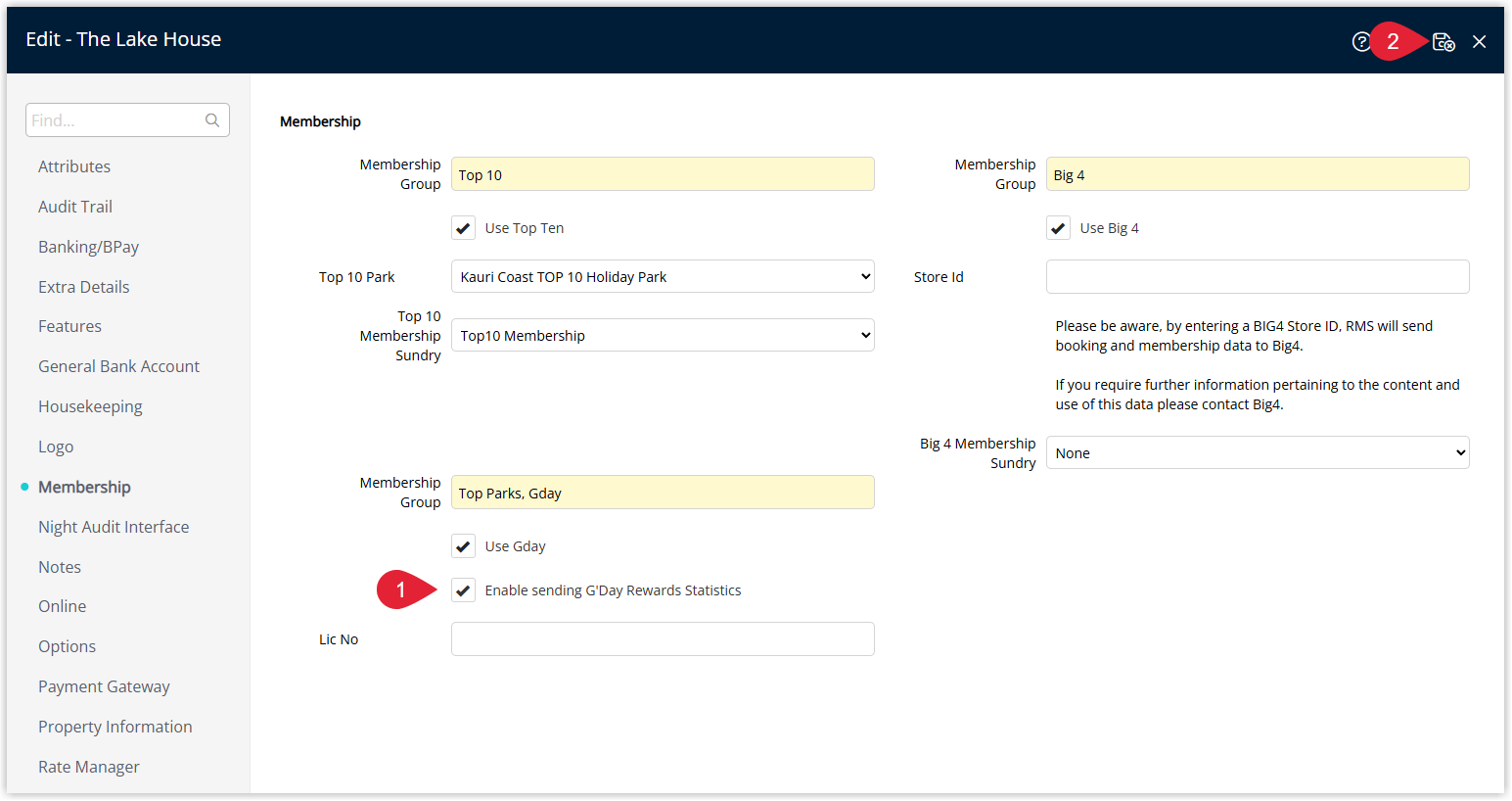Viewport: 1512px width, 801px height.
Task: Open Night Audit Interface section
Action: tap(114, 527)
